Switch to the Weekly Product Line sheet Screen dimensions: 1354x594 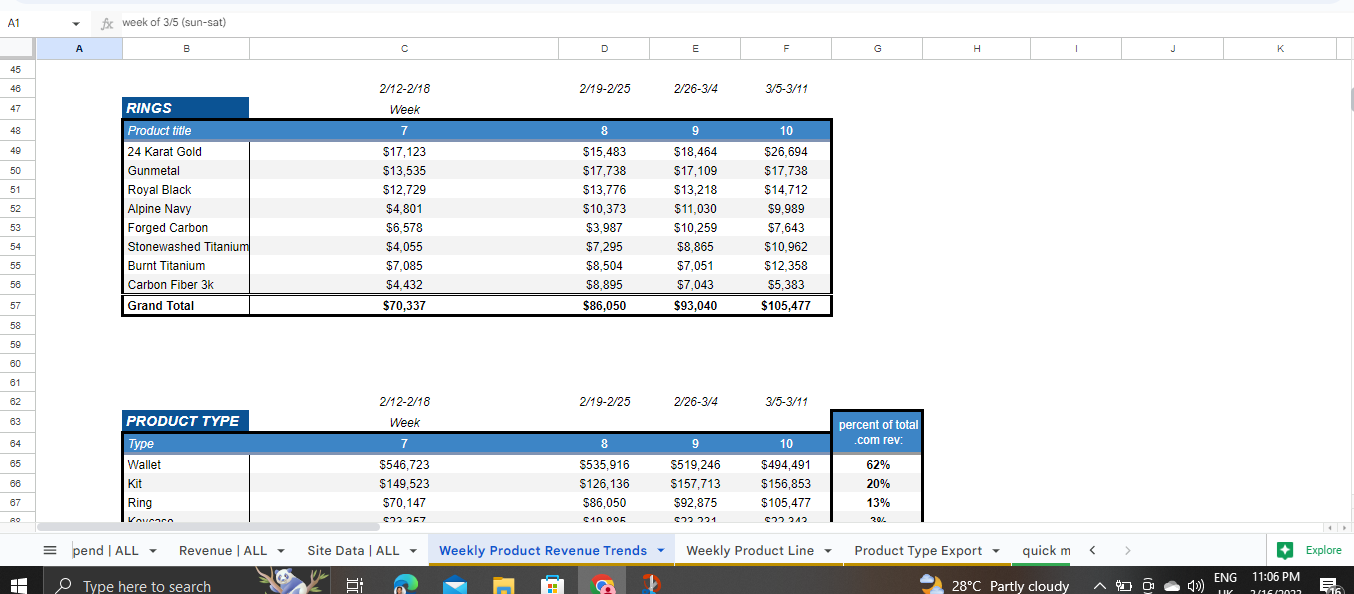click(x=749, y=550)
